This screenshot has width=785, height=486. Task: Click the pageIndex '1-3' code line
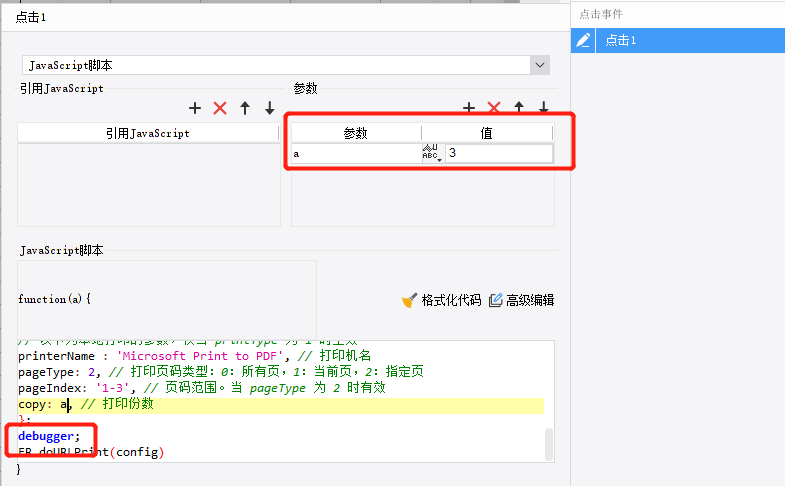pyautogui.click(x=202, y=388)
